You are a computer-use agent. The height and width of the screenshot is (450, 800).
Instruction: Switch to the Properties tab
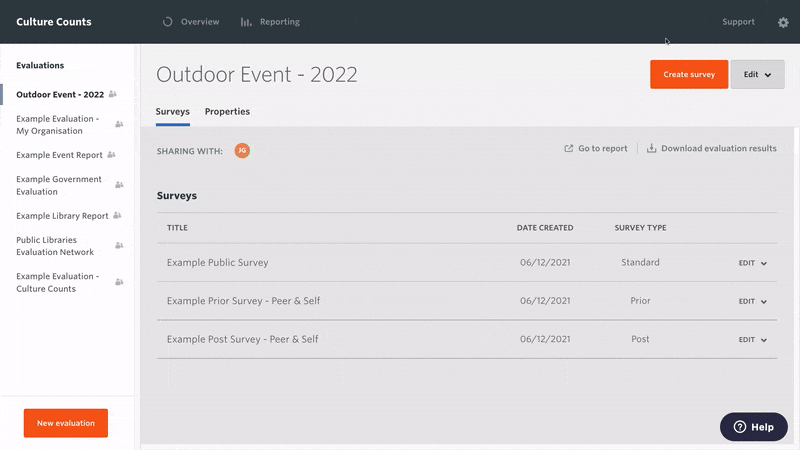(x=228, y=111)
